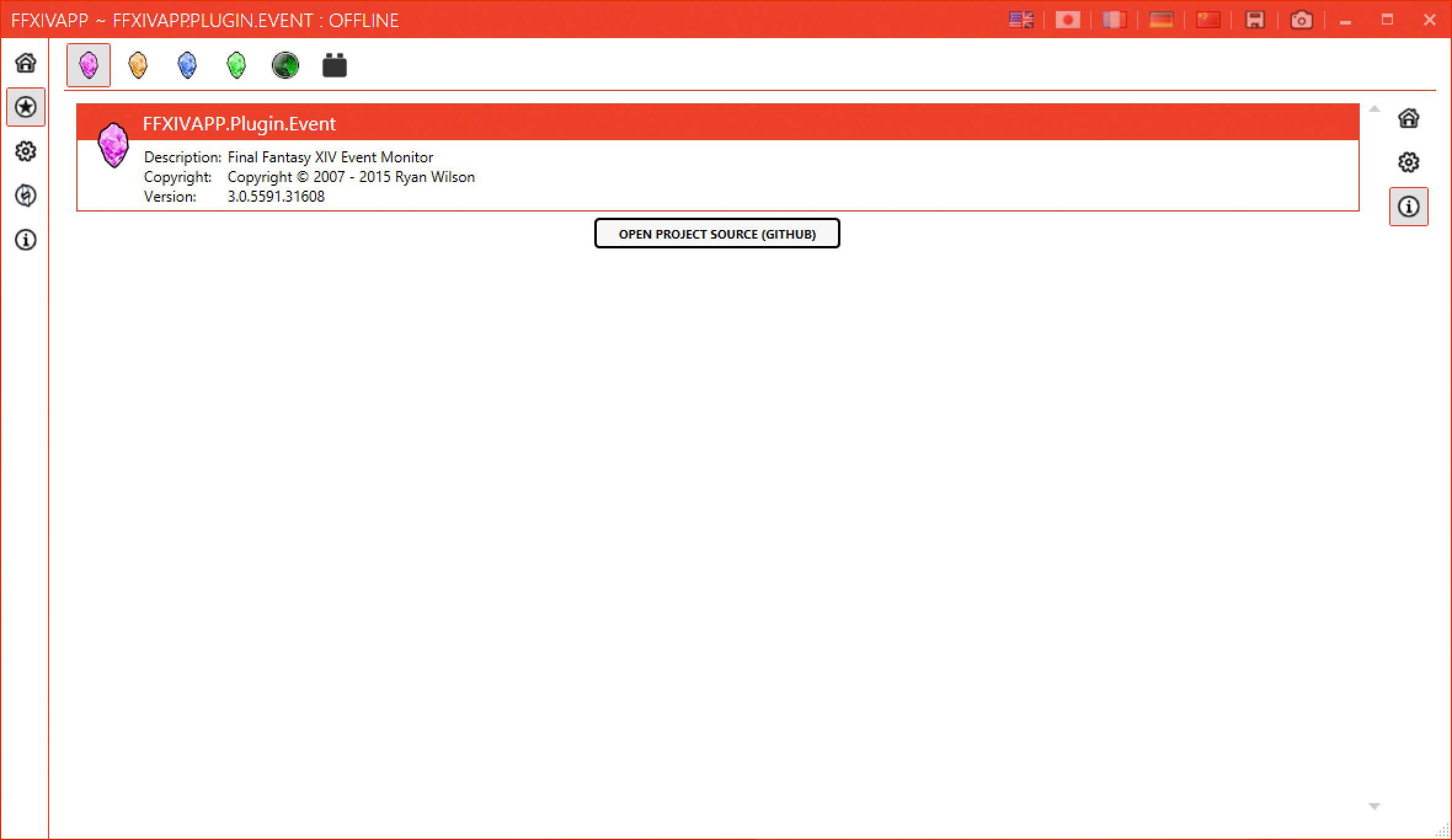The height and width of the screenshot is (840, 1452).
Task: Click the scroll down arrow at panel bottom
Action: (1374, 806)
